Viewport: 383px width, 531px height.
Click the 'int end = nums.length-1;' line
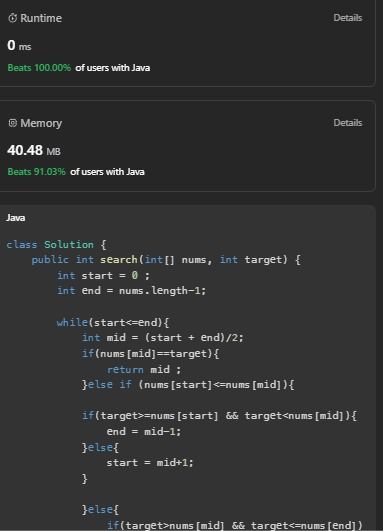tap(131, 291)
